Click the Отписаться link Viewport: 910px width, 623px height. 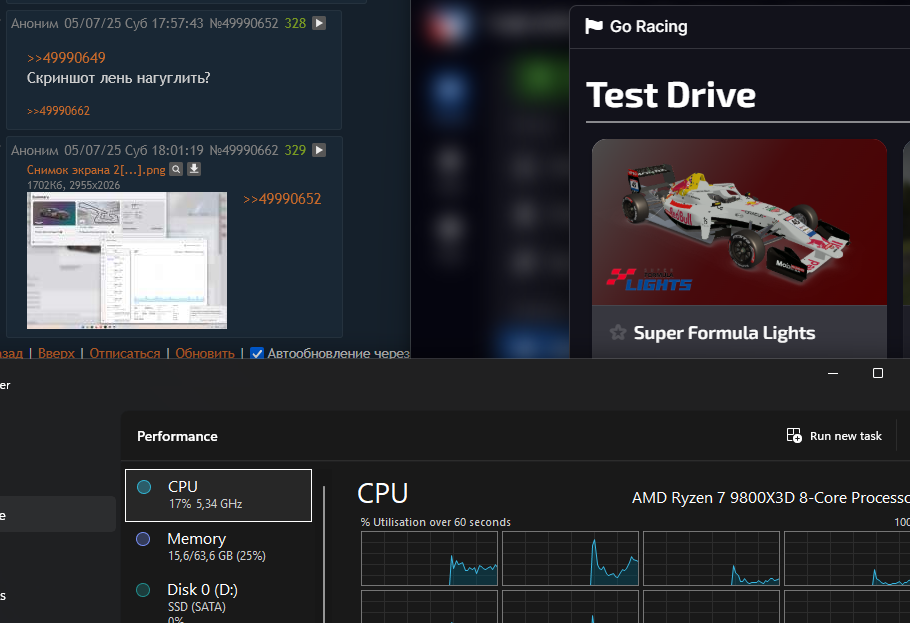[125, 353]
